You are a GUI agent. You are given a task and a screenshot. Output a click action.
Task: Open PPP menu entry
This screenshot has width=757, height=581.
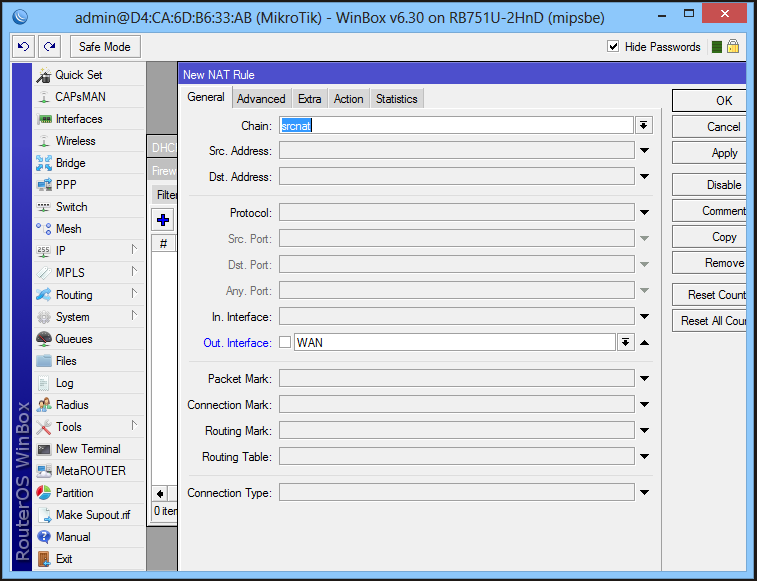pos(89,184)
